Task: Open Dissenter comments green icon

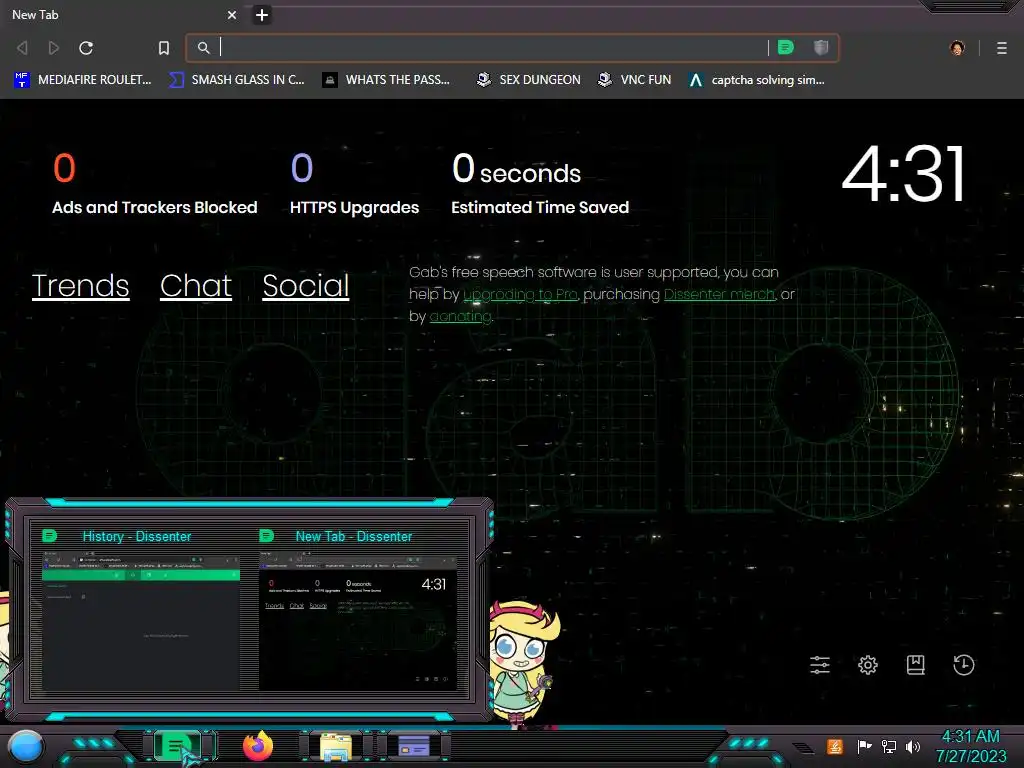Action: 786,47
